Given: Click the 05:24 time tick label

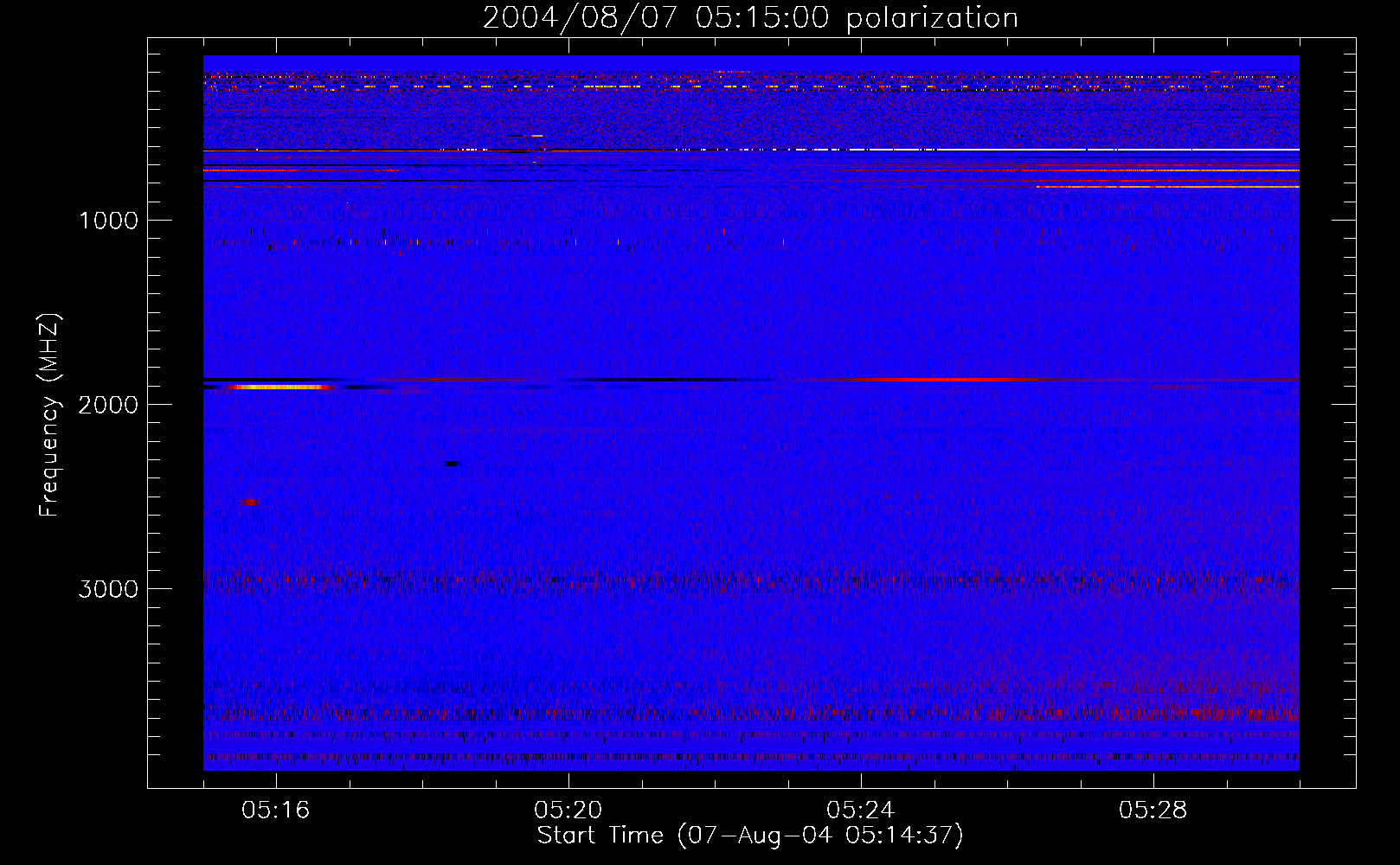Looking at the screenshot, I should click(x=861, y=811).
